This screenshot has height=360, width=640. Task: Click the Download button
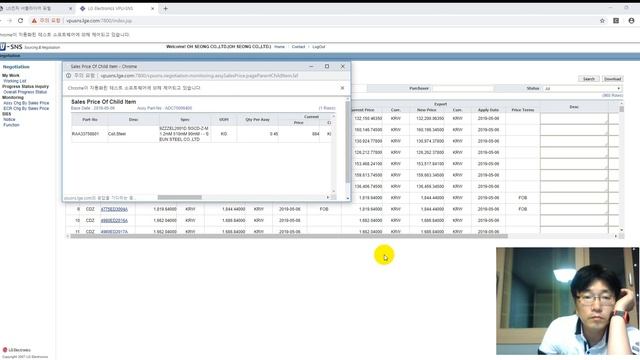point(612,79)
